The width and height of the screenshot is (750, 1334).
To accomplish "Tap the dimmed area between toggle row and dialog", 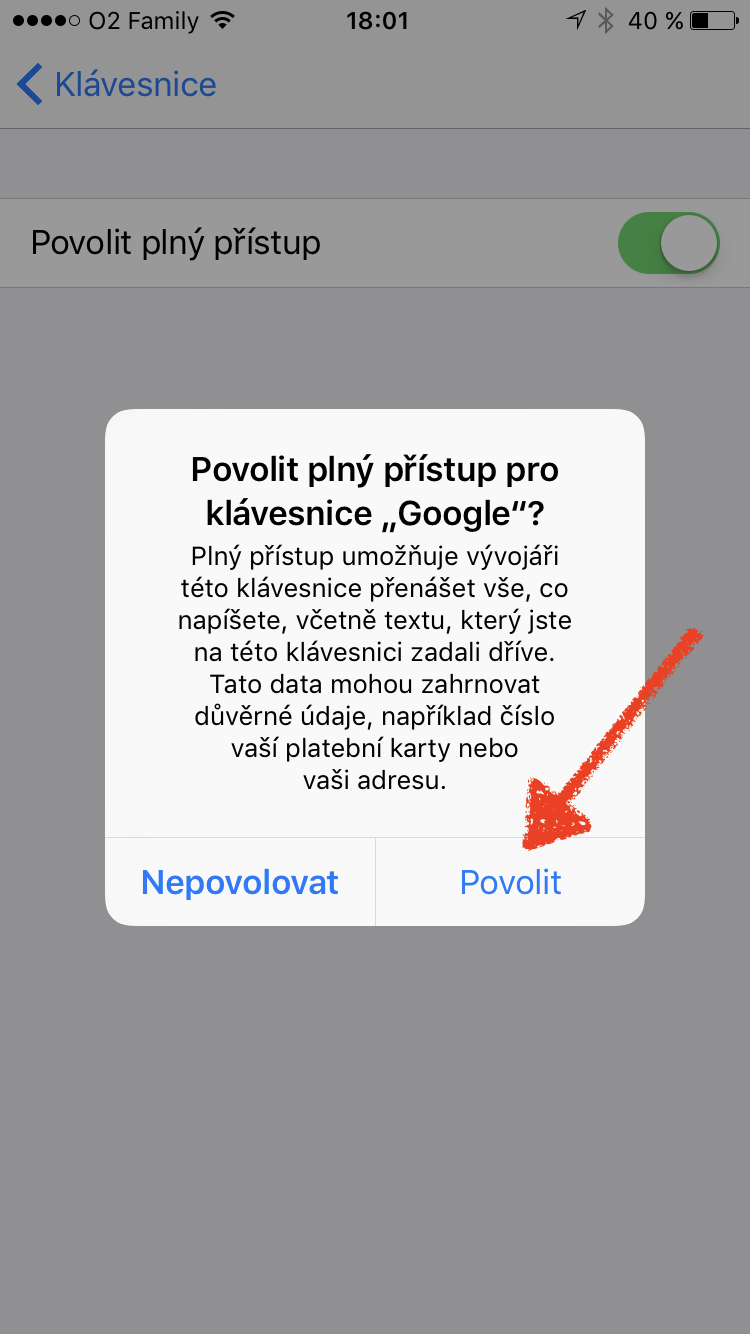I will coord(375,348).
